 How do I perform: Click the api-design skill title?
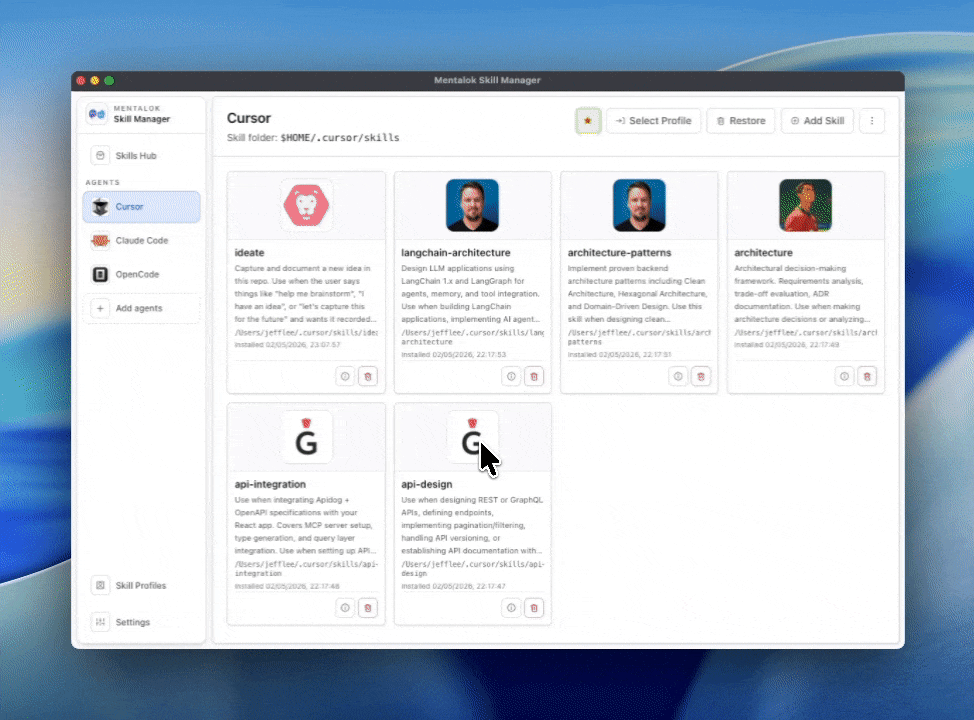(427, 485)
